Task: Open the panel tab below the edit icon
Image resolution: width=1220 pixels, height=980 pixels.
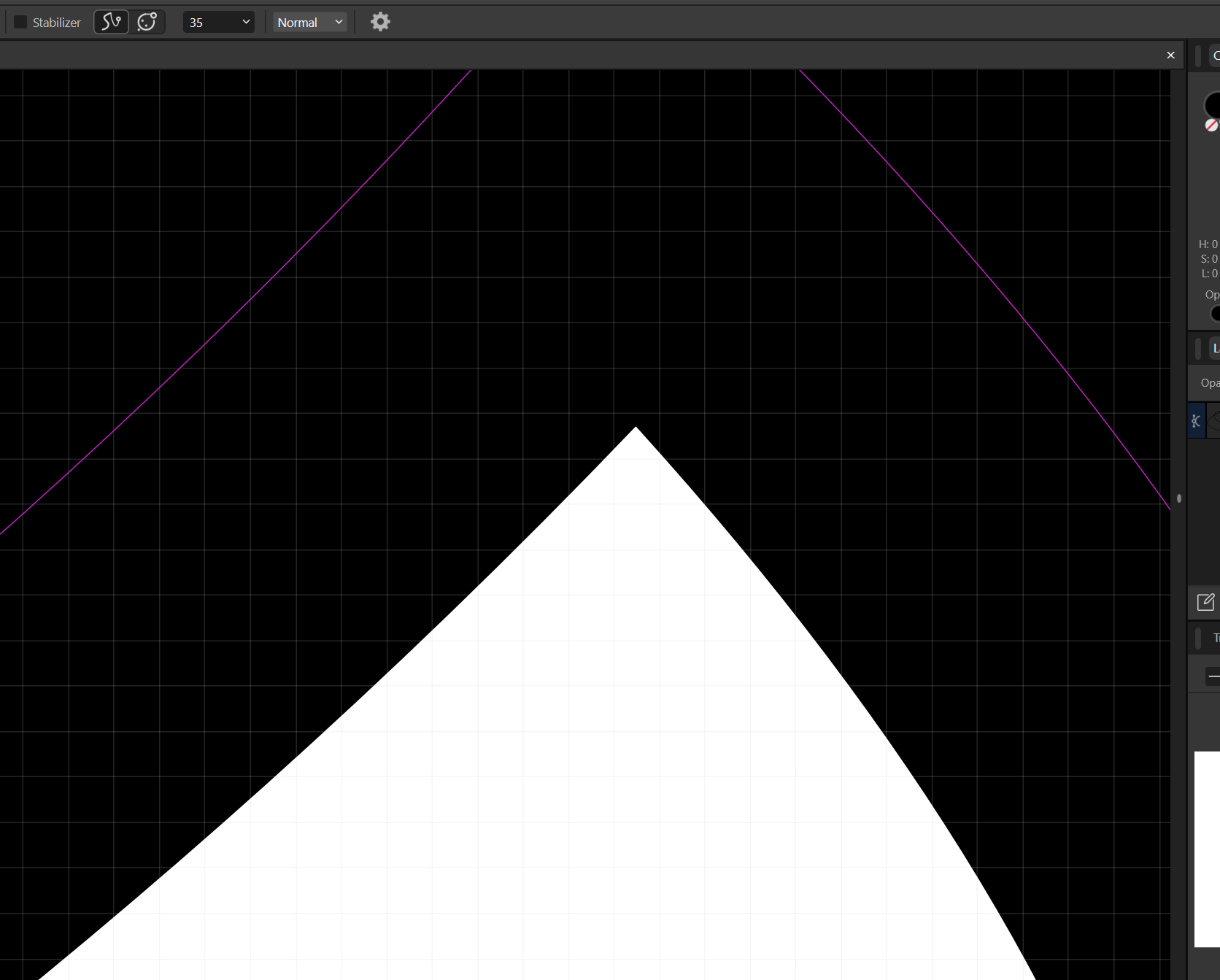Action: click(x=1215, y=638)
